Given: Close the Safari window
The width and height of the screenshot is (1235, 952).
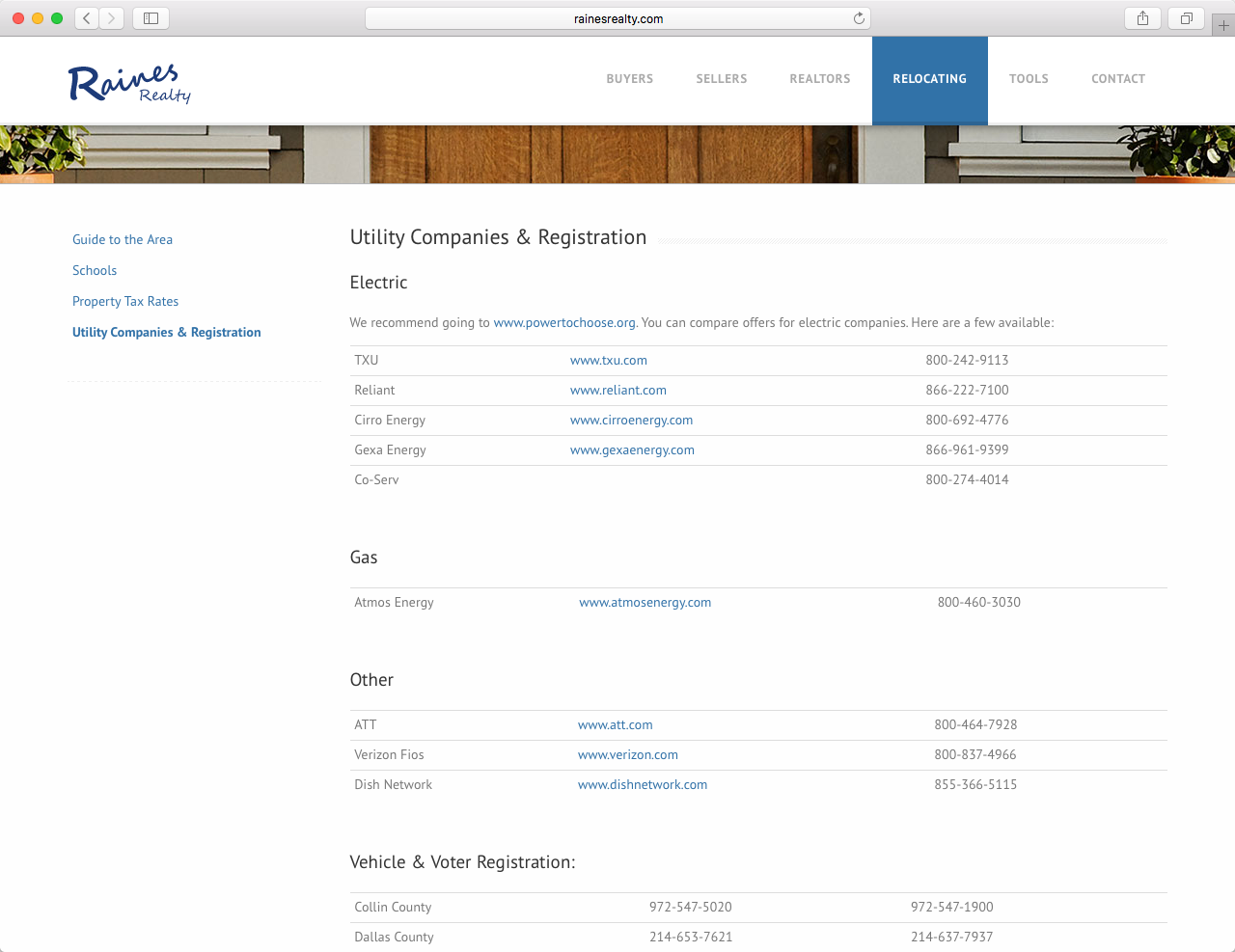Looking at the screenshot, I should (x=18, y=18).
